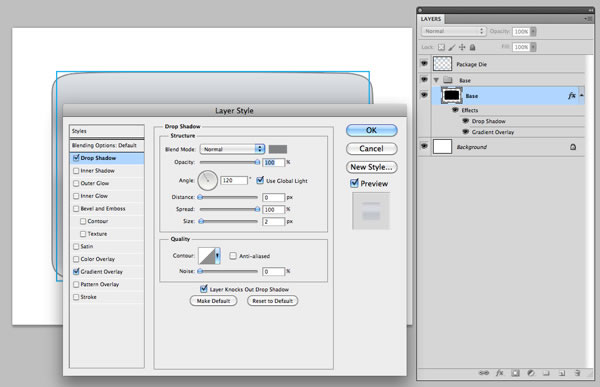Enable the Color Overlay checkbox
600x387 pixels.
point(76,259)
